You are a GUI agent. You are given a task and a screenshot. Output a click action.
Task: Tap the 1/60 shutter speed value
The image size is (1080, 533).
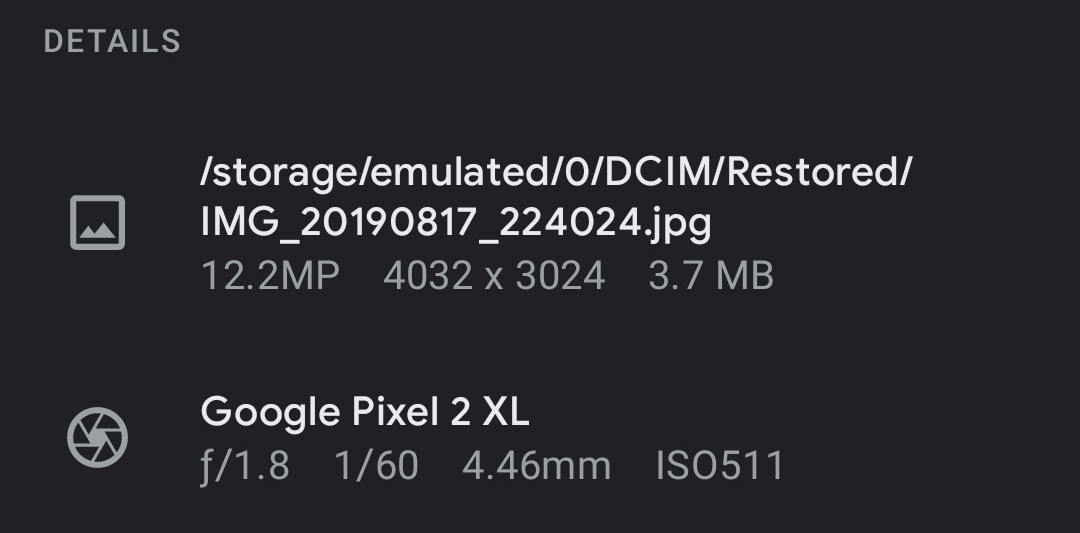[377, 465]
